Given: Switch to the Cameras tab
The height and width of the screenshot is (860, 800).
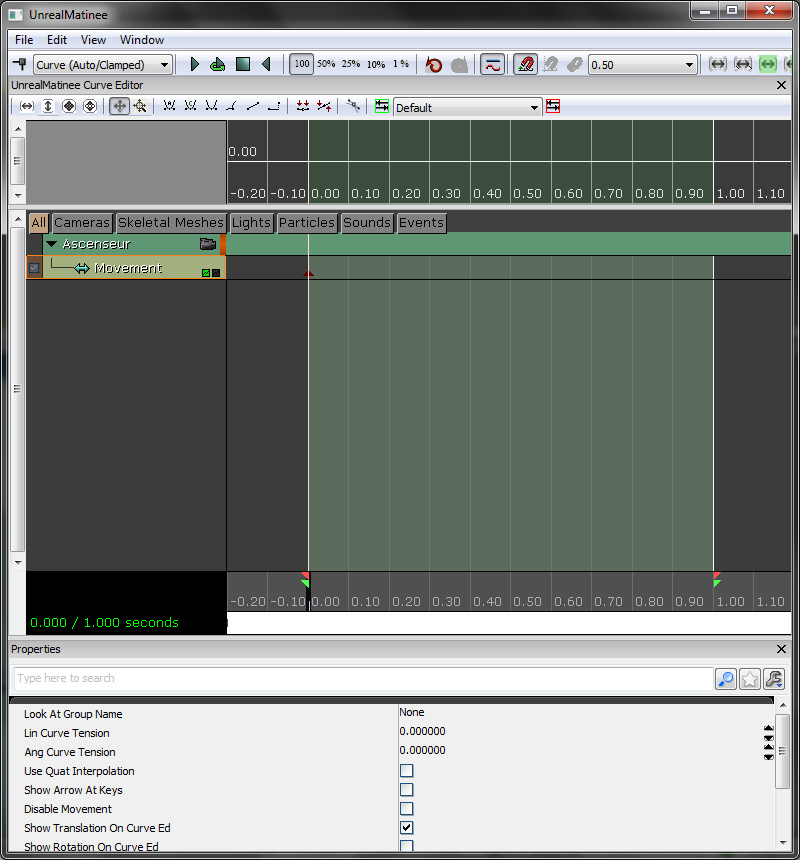Looking at the screenshot, I should [x=82, y=223].
